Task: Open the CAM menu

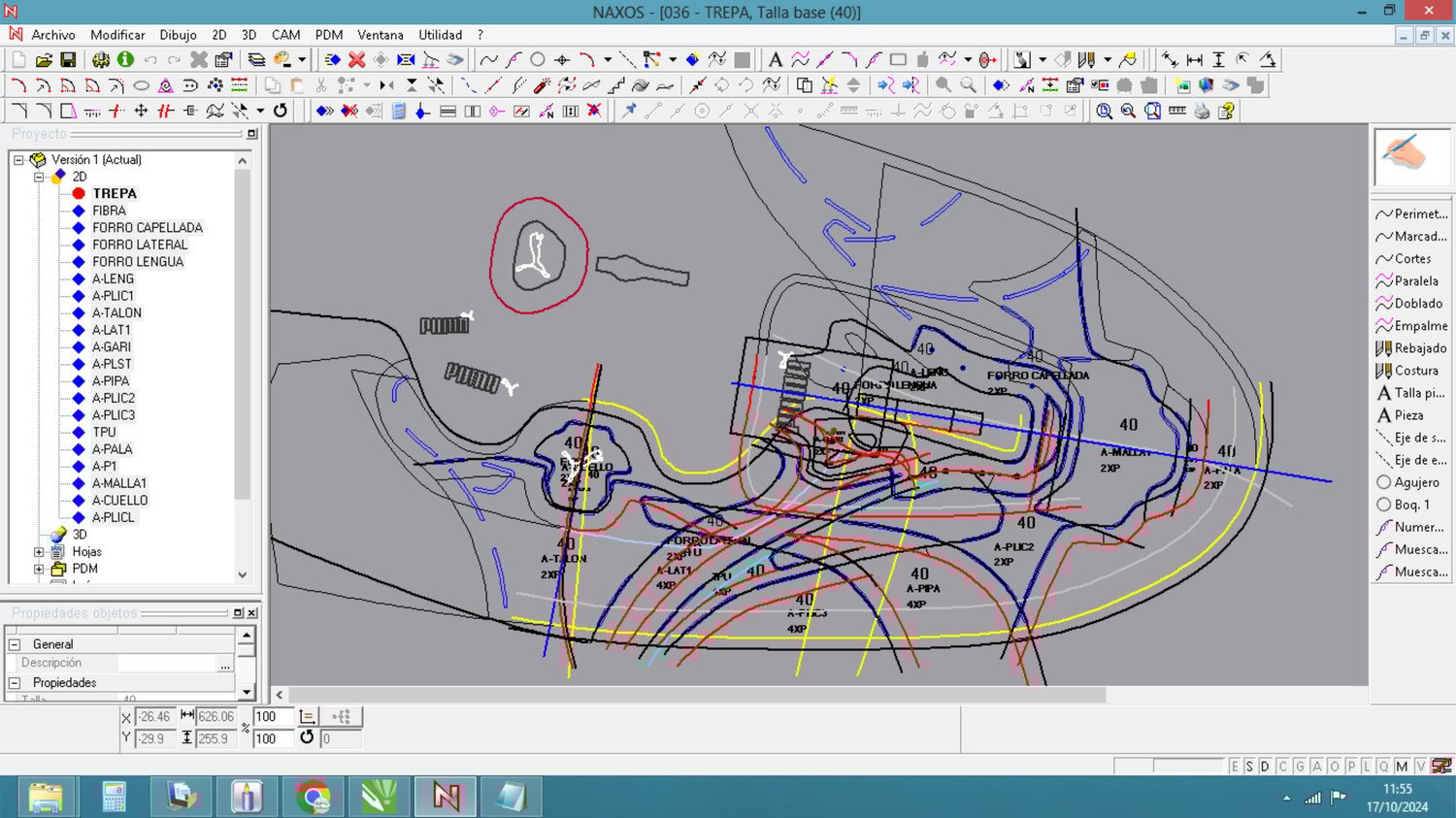Action: 285,35
